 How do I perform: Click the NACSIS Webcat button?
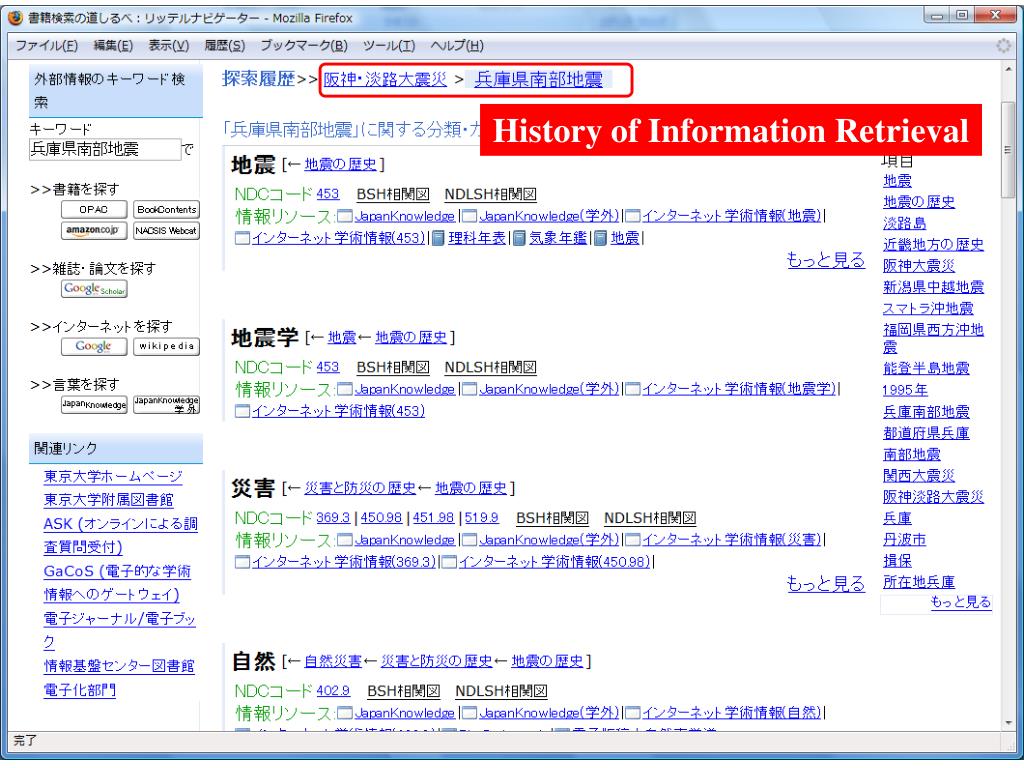[167, 231]
